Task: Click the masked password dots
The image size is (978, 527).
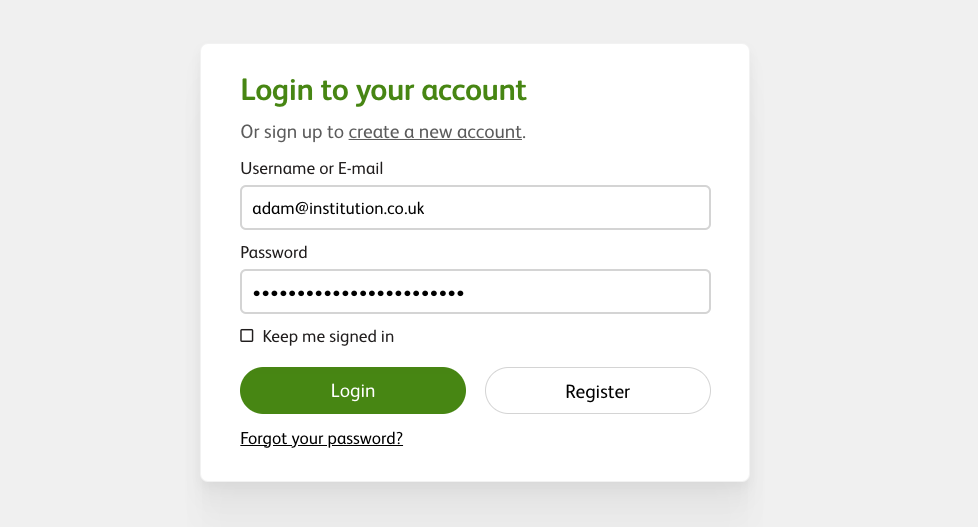Action: (x=358, y=293)
